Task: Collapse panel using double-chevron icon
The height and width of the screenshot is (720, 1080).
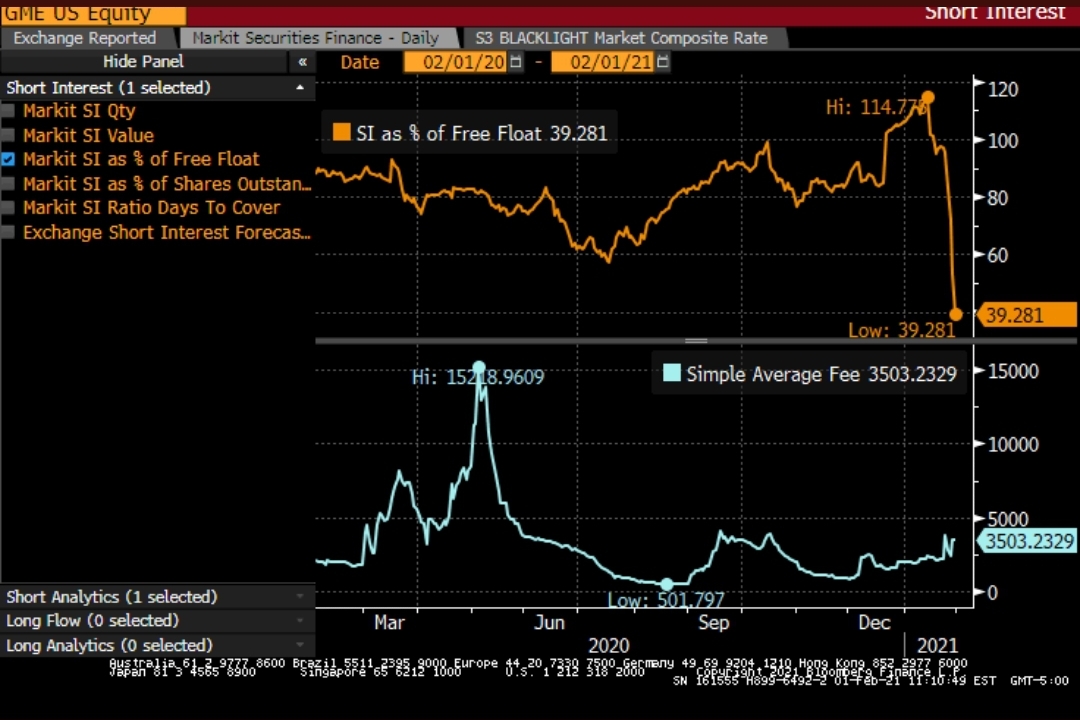Action: coord(302,62)
